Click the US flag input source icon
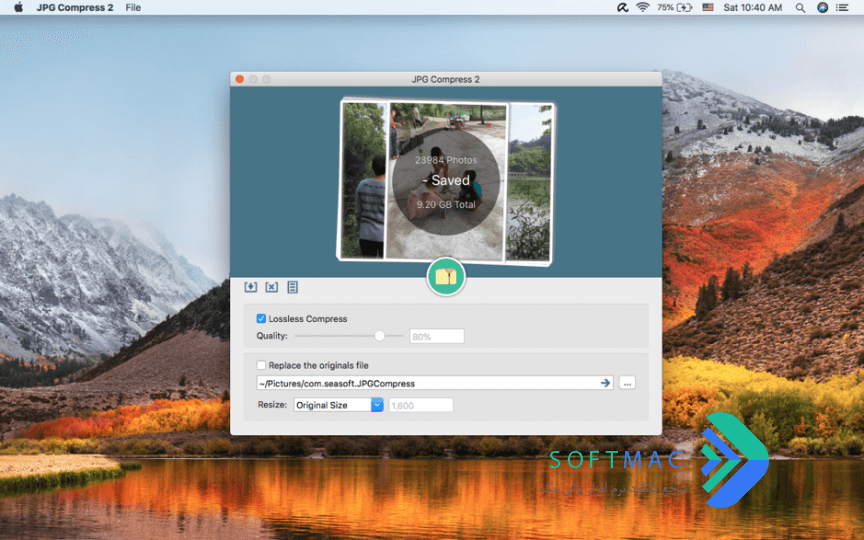 (708, 8)
